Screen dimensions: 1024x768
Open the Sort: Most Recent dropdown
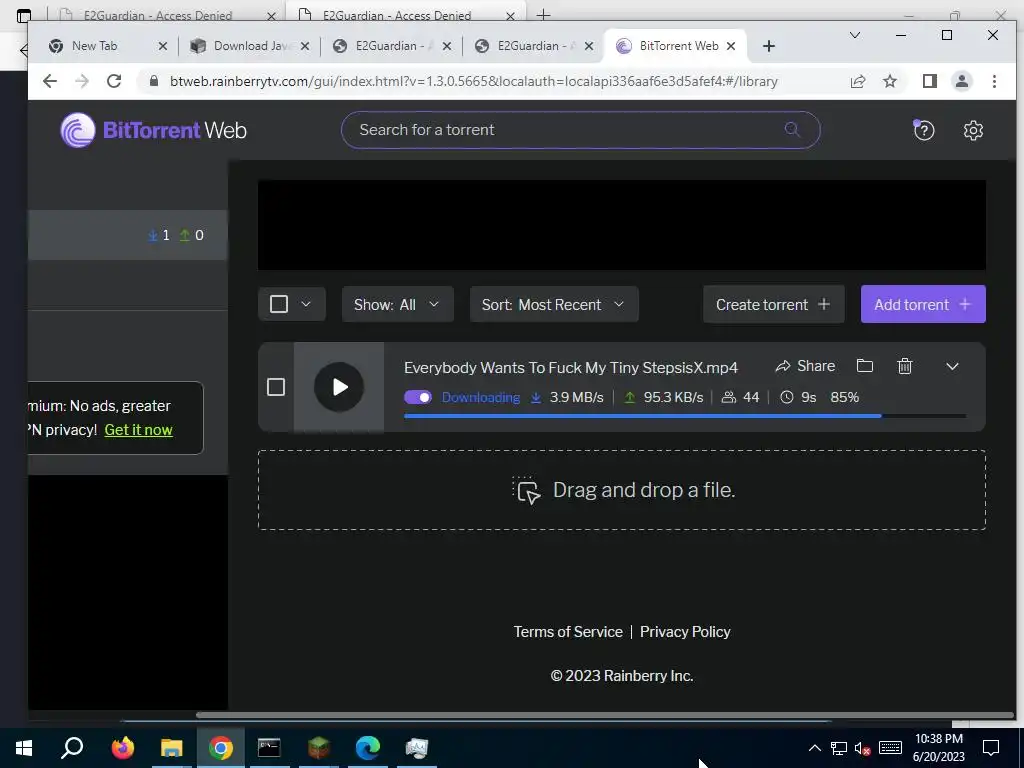pyautogui.click(x=554, y=304)
